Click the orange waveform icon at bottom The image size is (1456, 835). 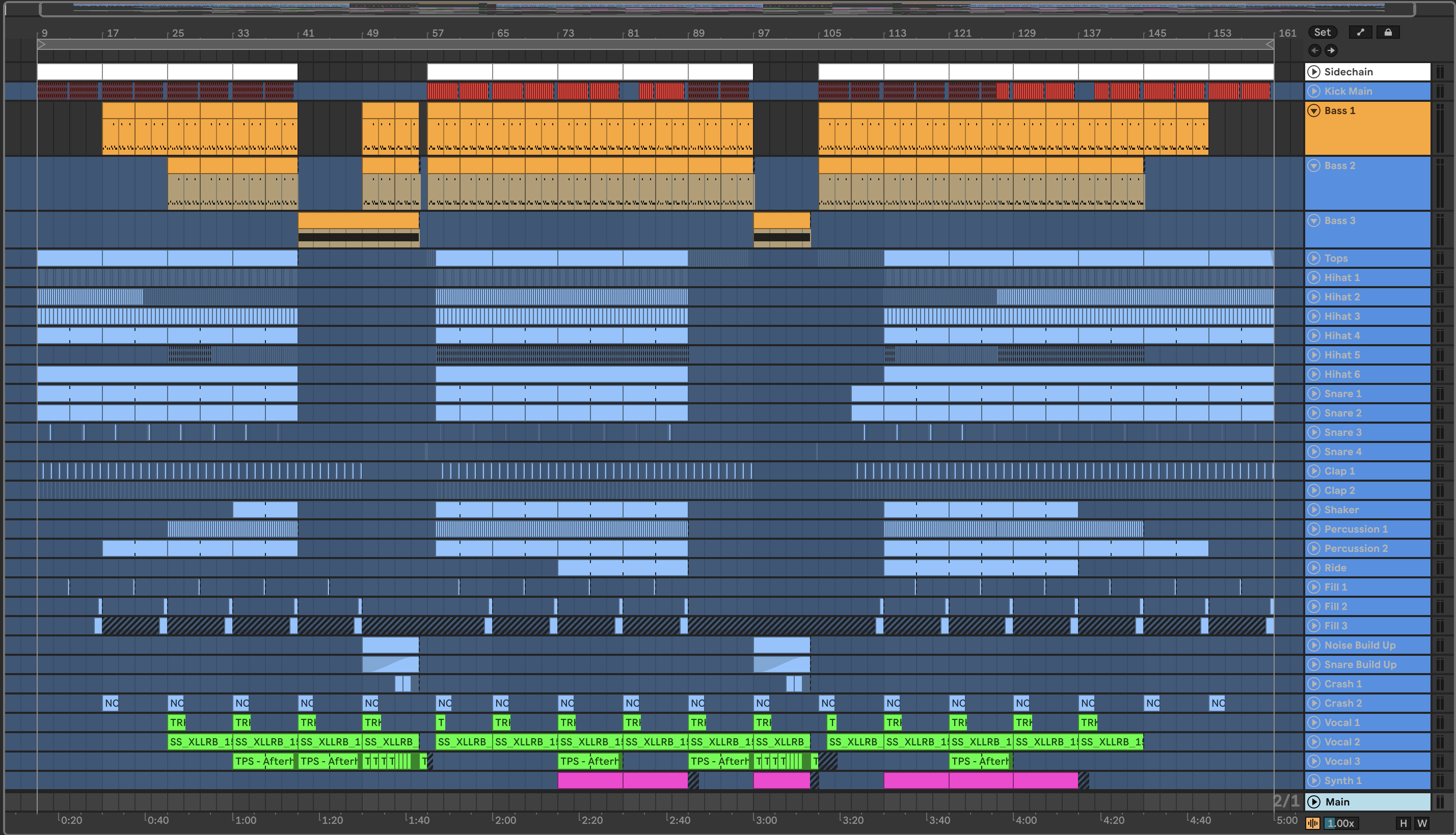click(x=1312, y=823)
